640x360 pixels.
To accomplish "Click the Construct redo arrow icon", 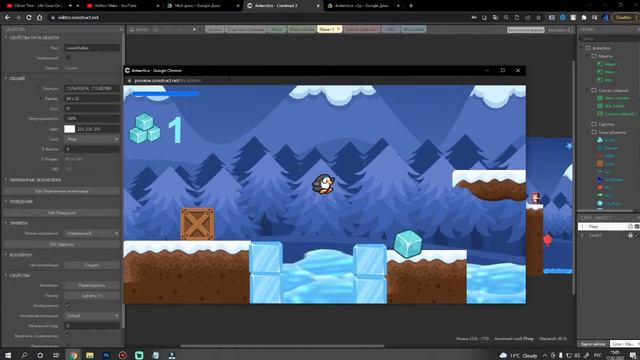I will 180,29.
